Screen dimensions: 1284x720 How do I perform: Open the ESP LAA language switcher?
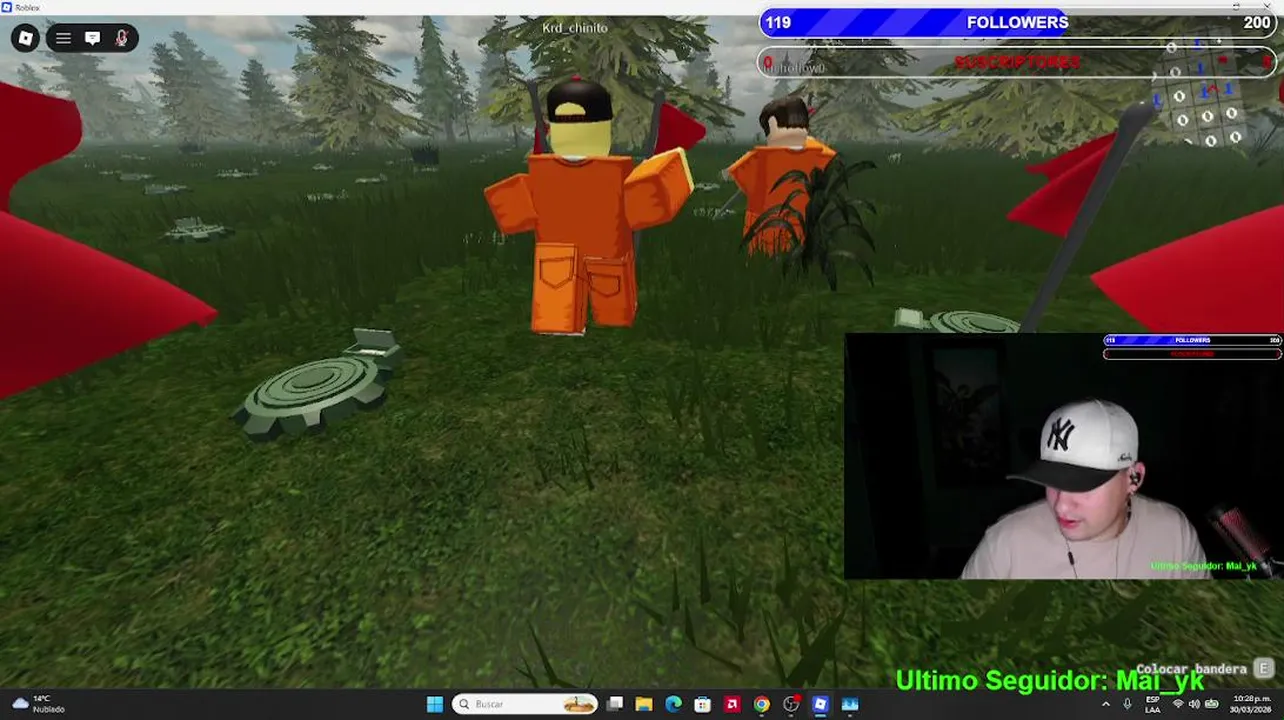(x=1153, y=704)
